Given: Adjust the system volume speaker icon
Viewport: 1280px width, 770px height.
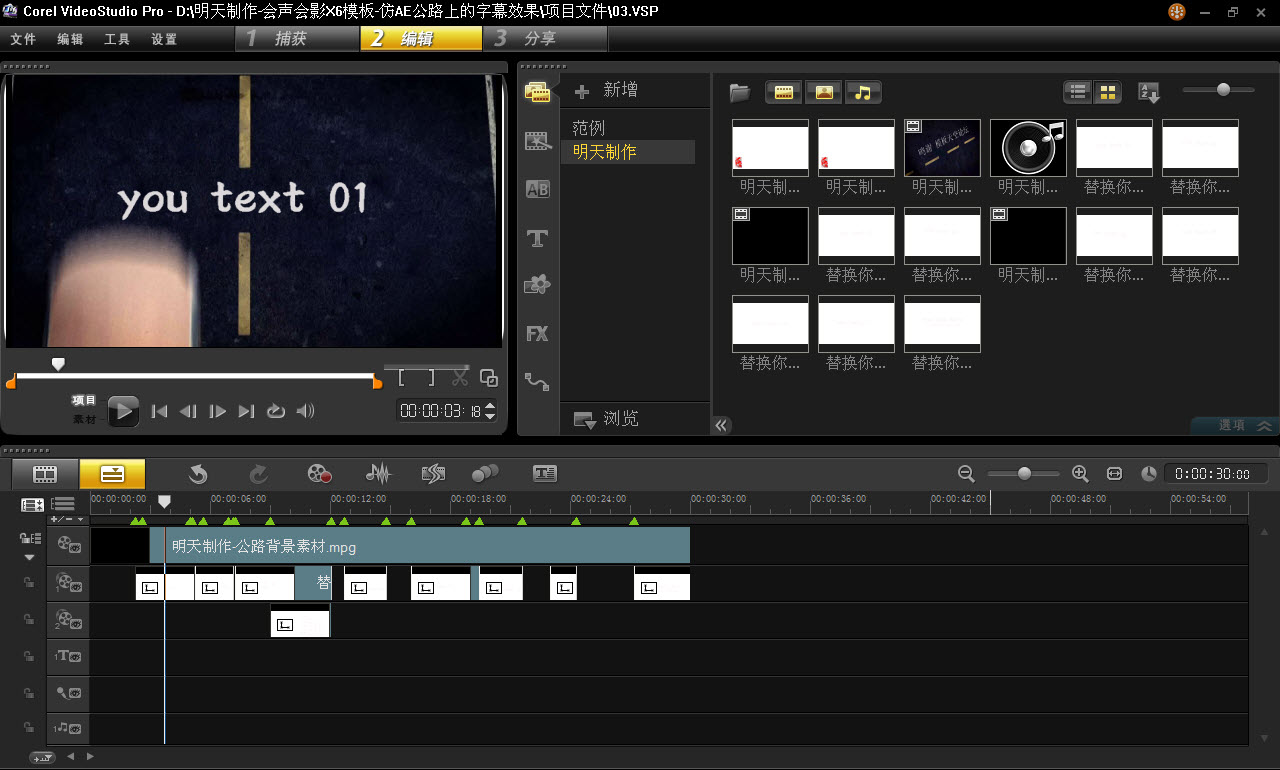Looking at the screenshot, I should click(x=306, y=411).
